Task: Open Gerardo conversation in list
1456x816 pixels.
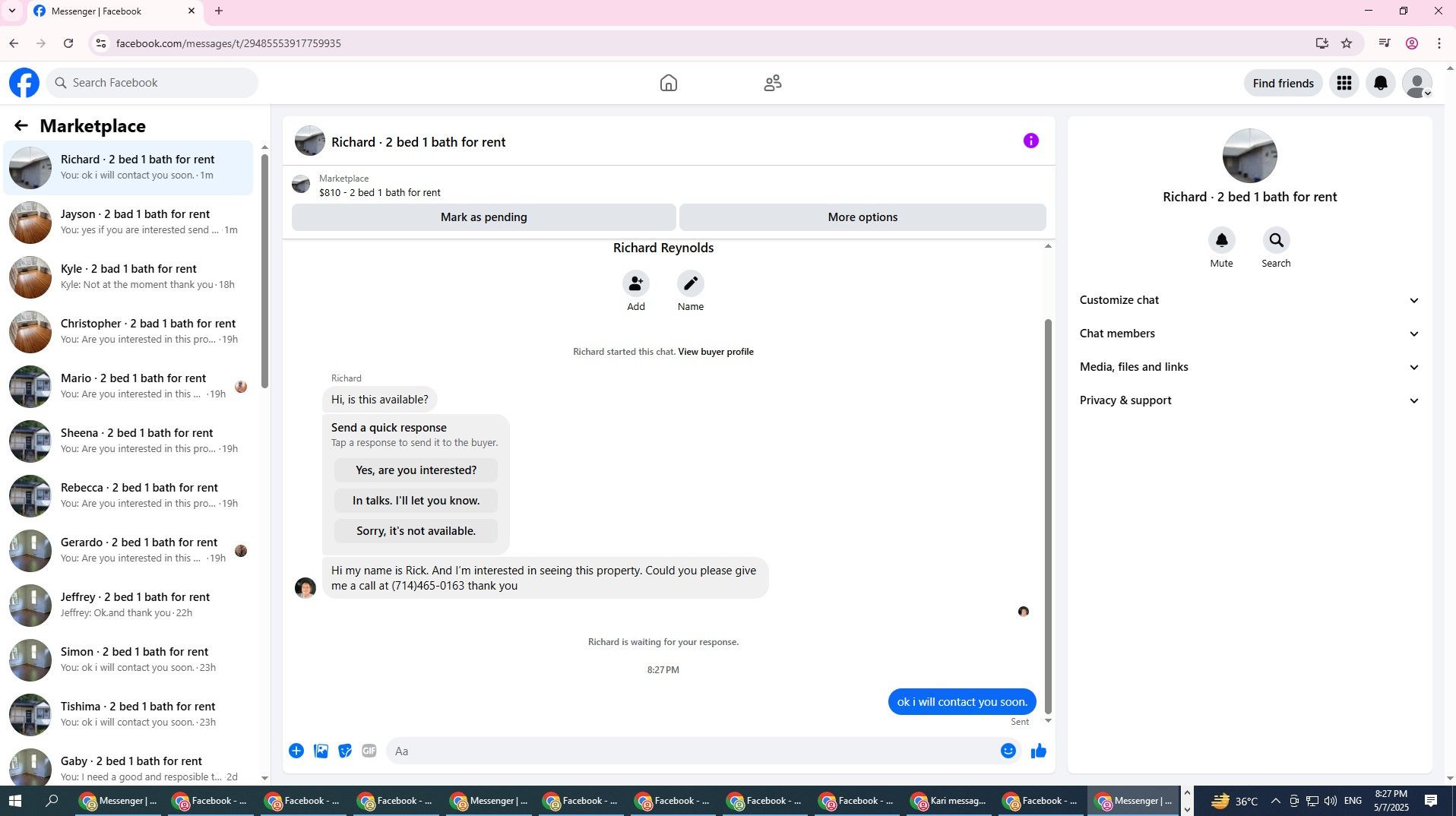Action: coord(129,550)
